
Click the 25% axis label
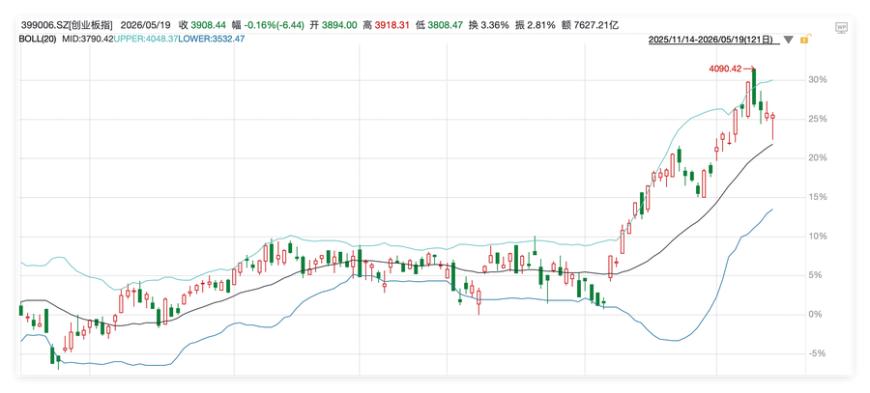818,119
